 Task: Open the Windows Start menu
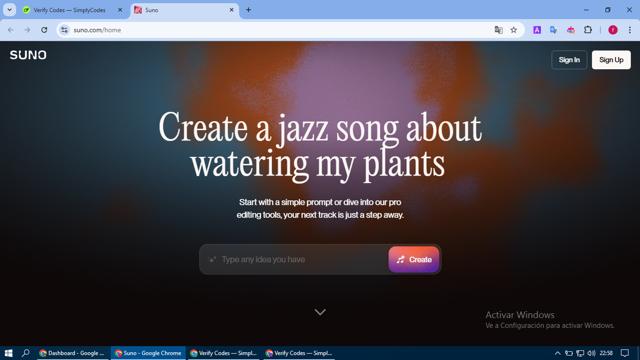(x=8, y=353)
